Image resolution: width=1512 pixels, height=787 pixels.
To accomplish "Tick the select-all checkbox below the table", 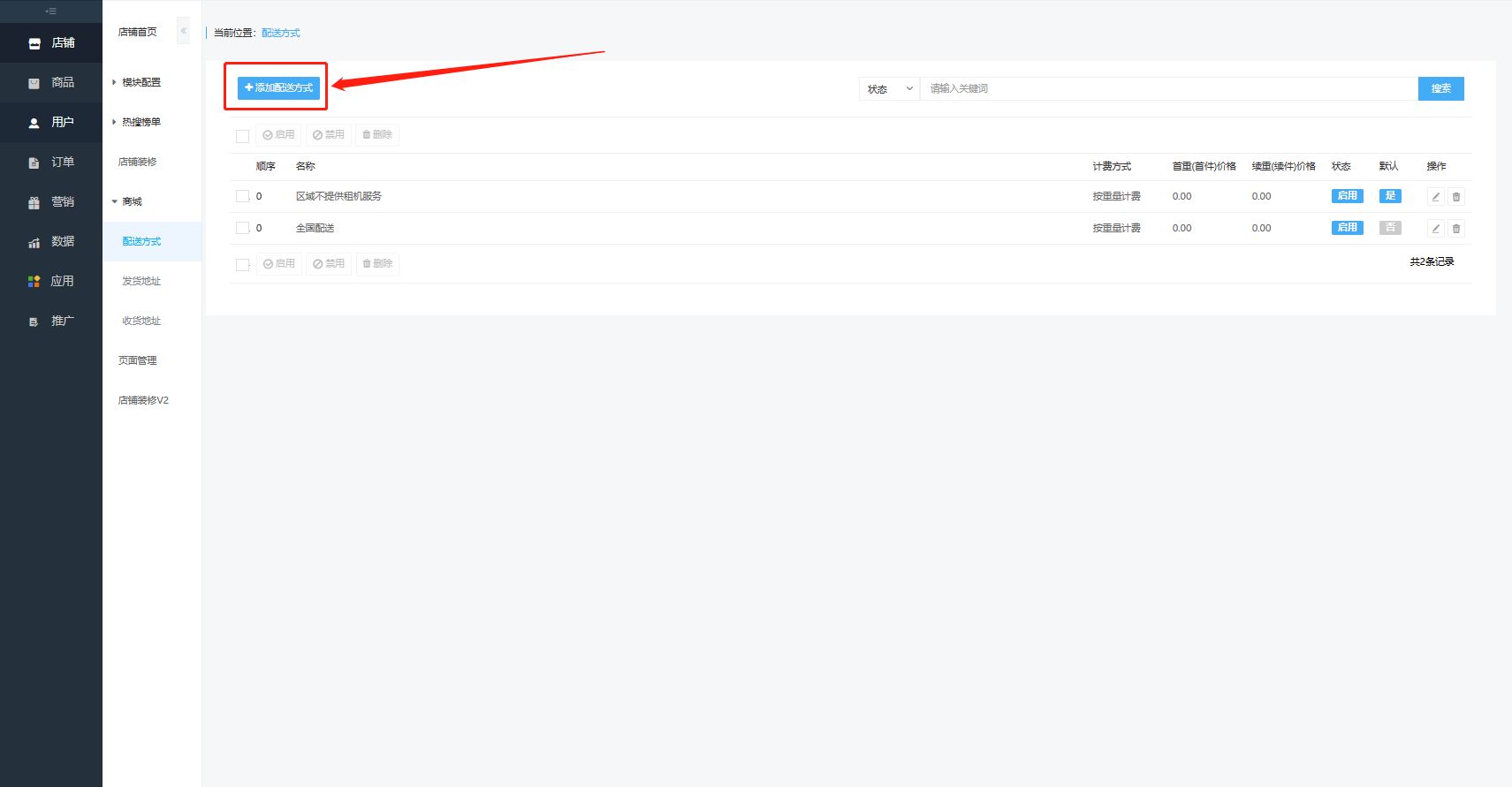I will point(242,265).
